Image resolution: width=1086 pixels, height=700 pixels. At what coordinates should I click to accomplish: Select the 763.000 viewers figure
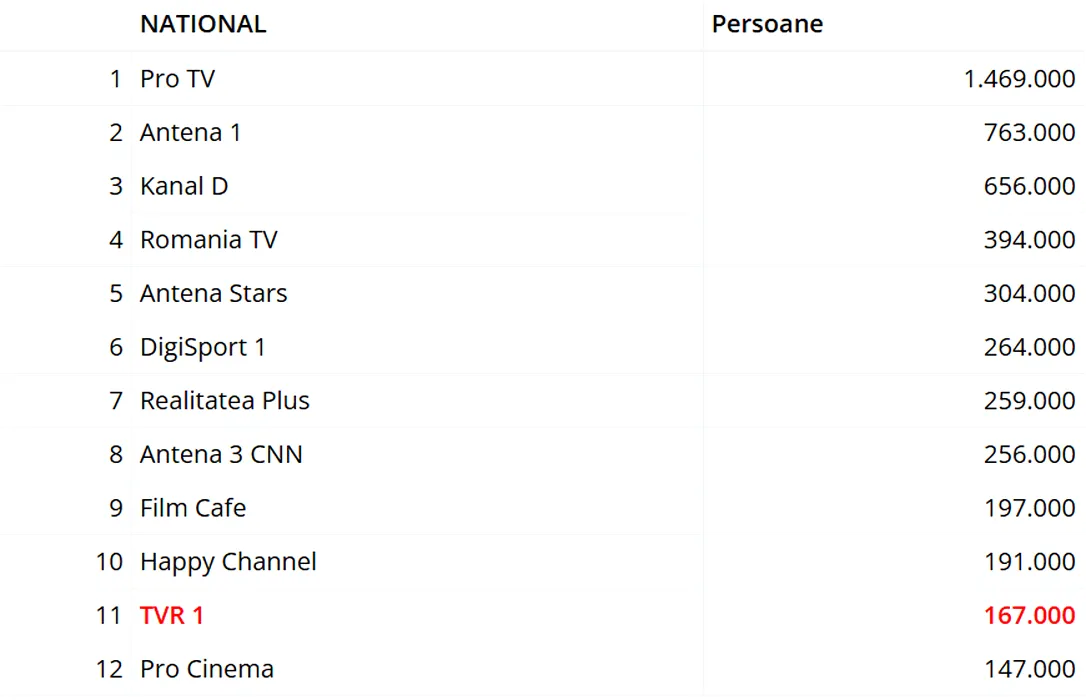tap(1029, 132)
